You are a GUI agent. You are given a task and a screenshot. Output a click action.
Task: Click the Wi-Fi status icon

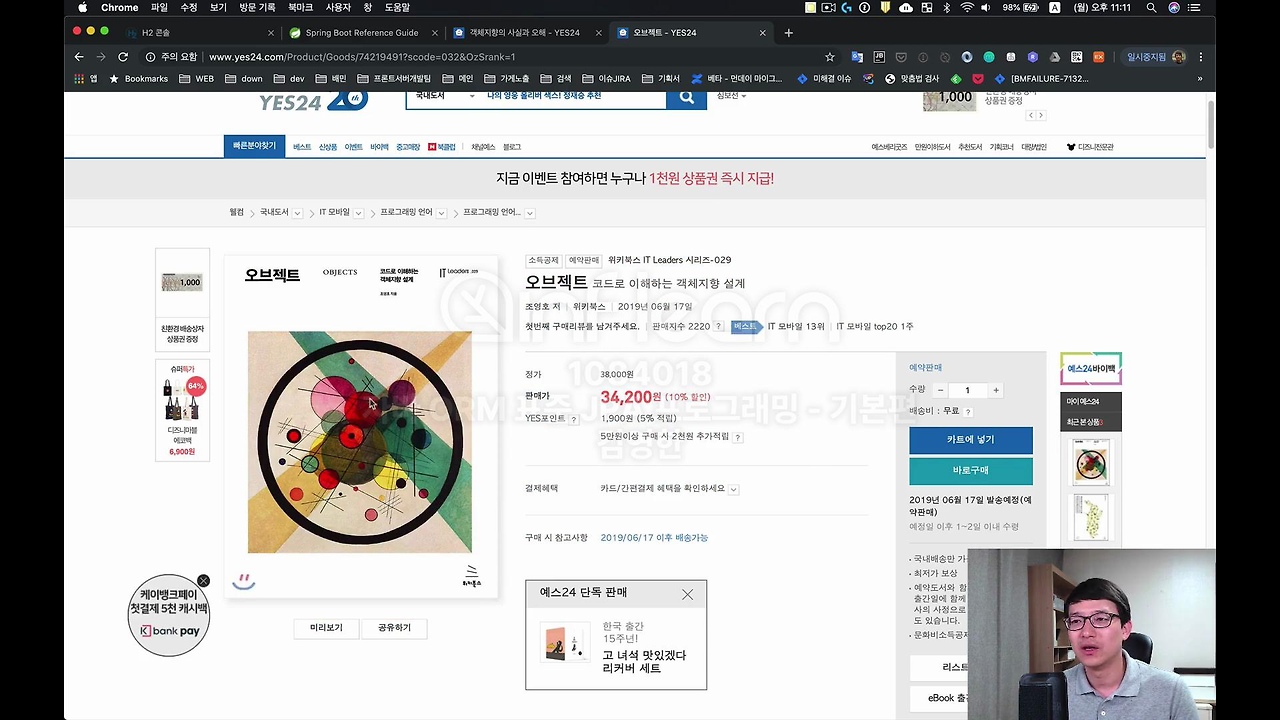tap(967, 7)
